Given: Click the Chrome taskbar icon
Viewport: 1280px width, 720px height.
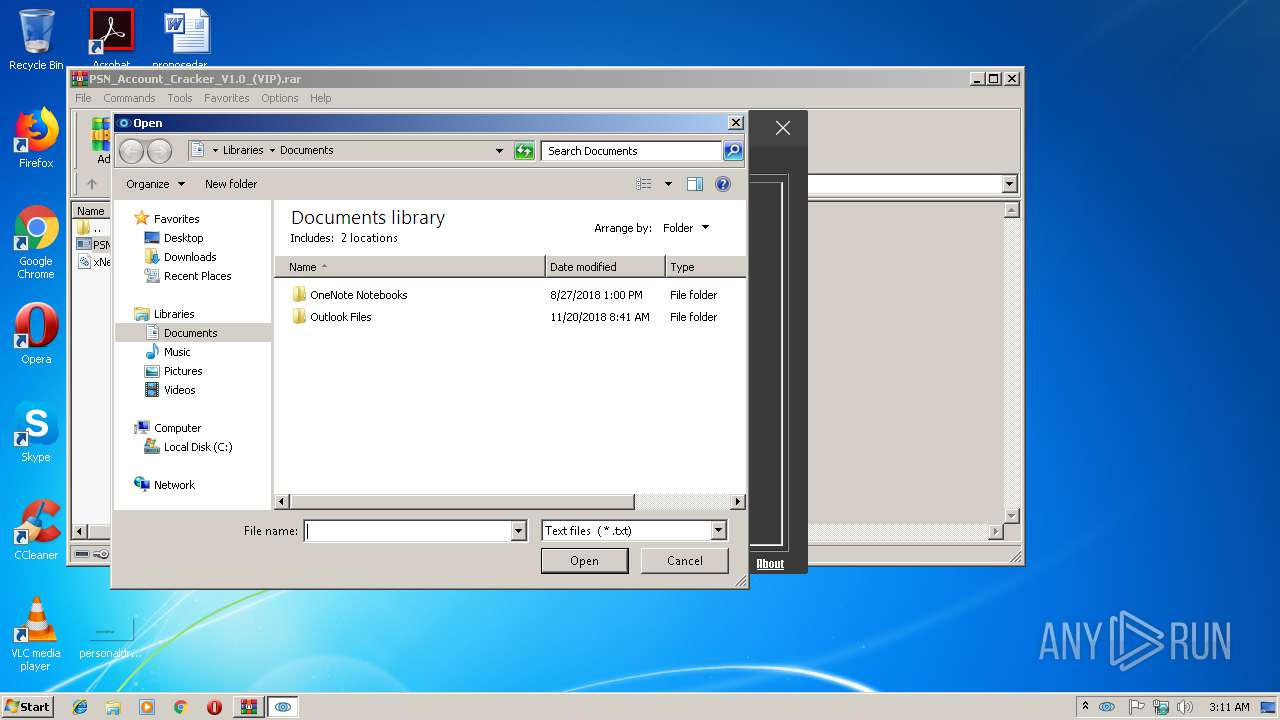Looking at the screenshot, I should coord(180,707).
